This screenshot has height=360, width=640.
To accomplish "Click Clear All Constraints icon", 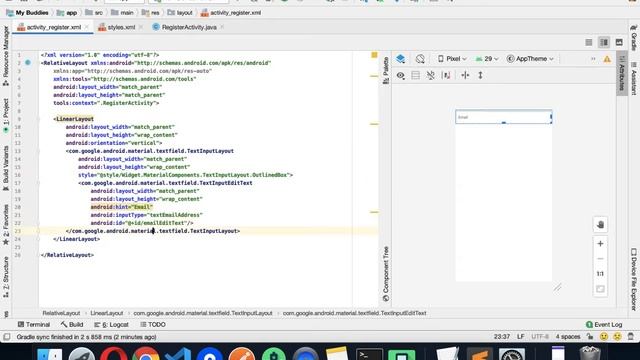I will [x=431, y=76].
